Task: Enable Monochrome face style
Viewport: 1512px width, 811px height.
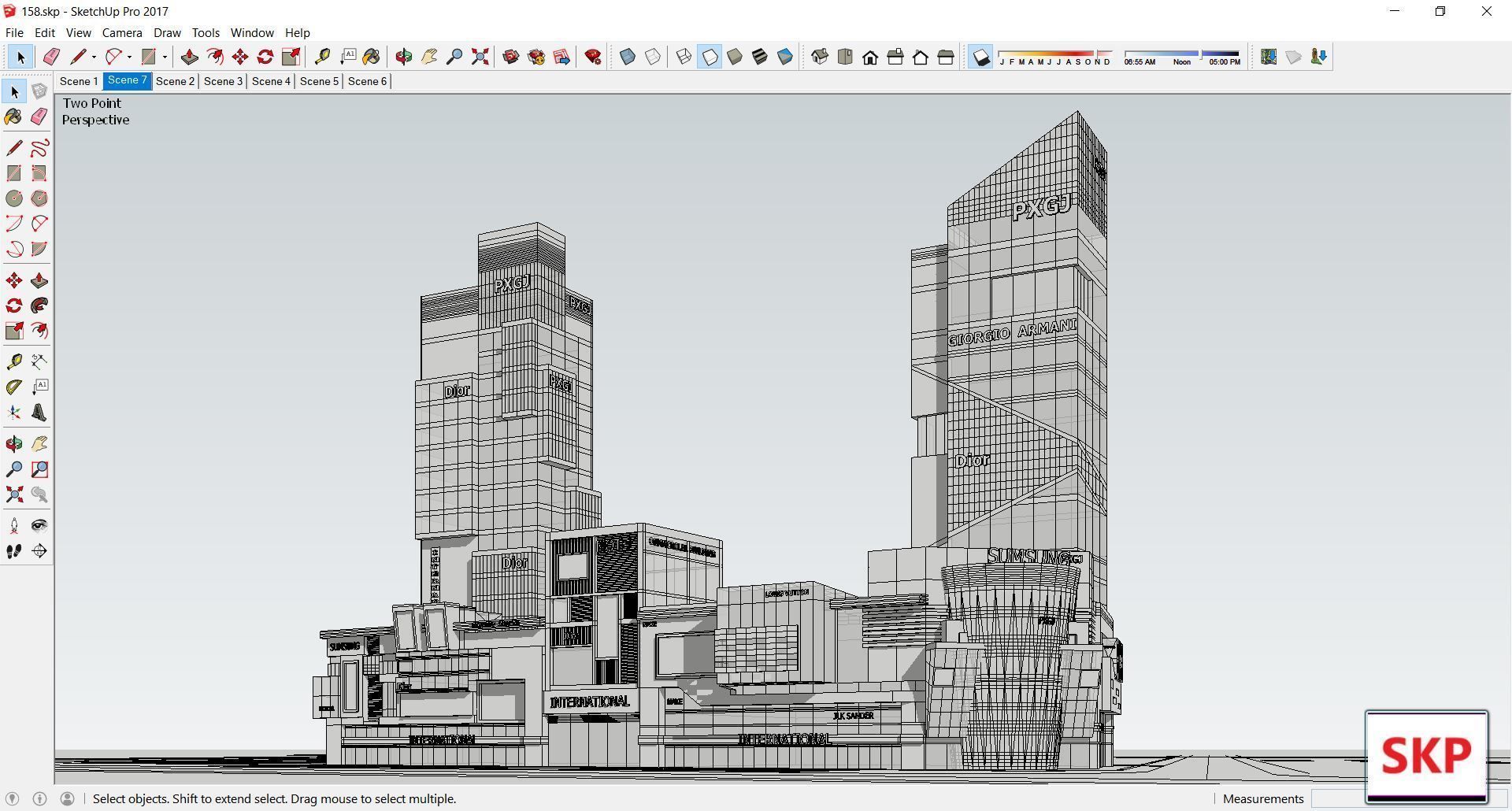Action: pos(785,57)
